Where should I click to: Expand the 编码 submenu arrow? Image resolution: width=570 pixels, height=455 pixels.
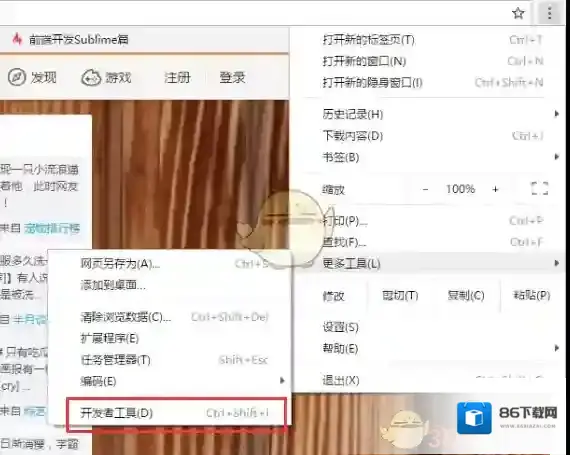[282, 381]
